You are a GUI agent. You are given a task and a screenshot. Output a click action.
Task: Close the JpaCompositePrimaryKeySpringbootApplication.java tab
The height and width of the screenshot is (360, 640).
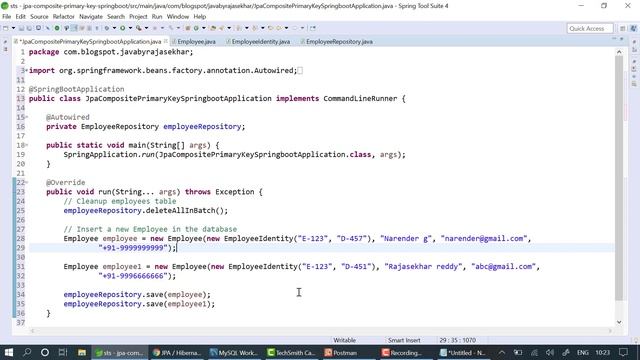[x=165, y=41]
